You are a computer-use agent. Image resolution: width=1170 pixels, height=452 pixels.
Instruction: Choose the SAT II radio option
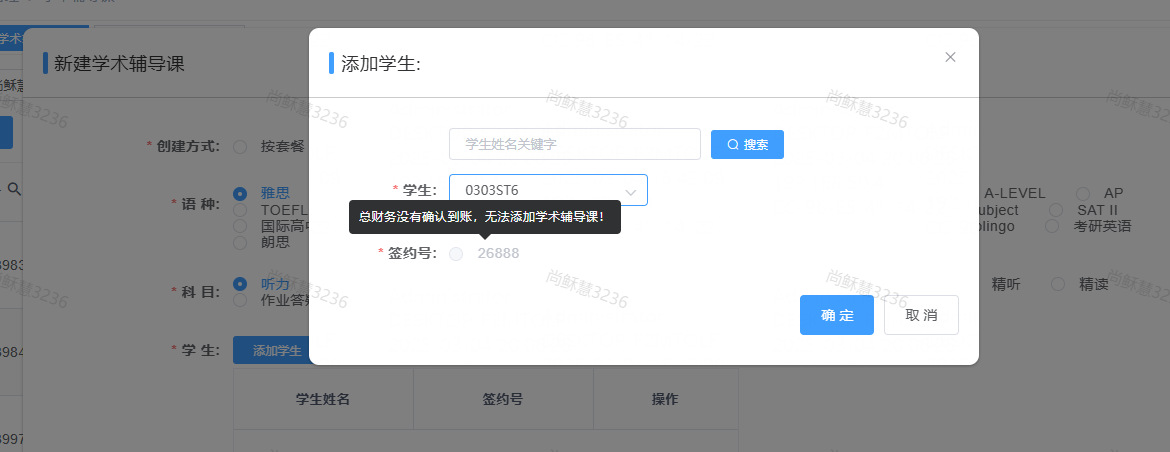pyautogui.click(x=1056, y=210)
